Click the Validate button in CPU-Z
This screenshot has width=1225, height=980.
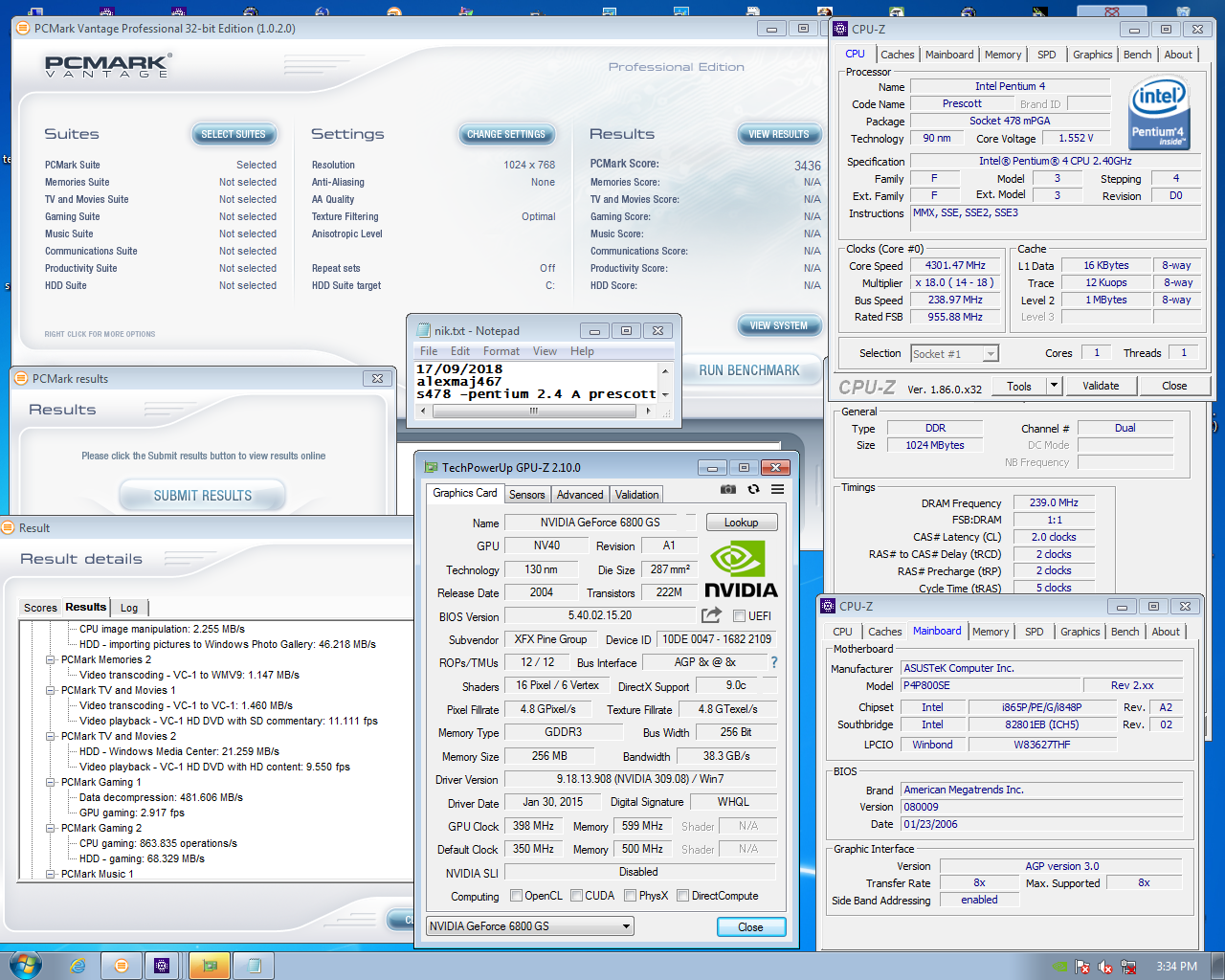[1101, 386]
